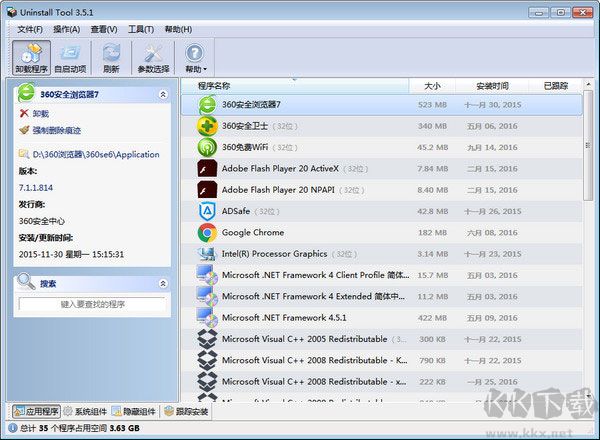Focus the program search input field

93,304
